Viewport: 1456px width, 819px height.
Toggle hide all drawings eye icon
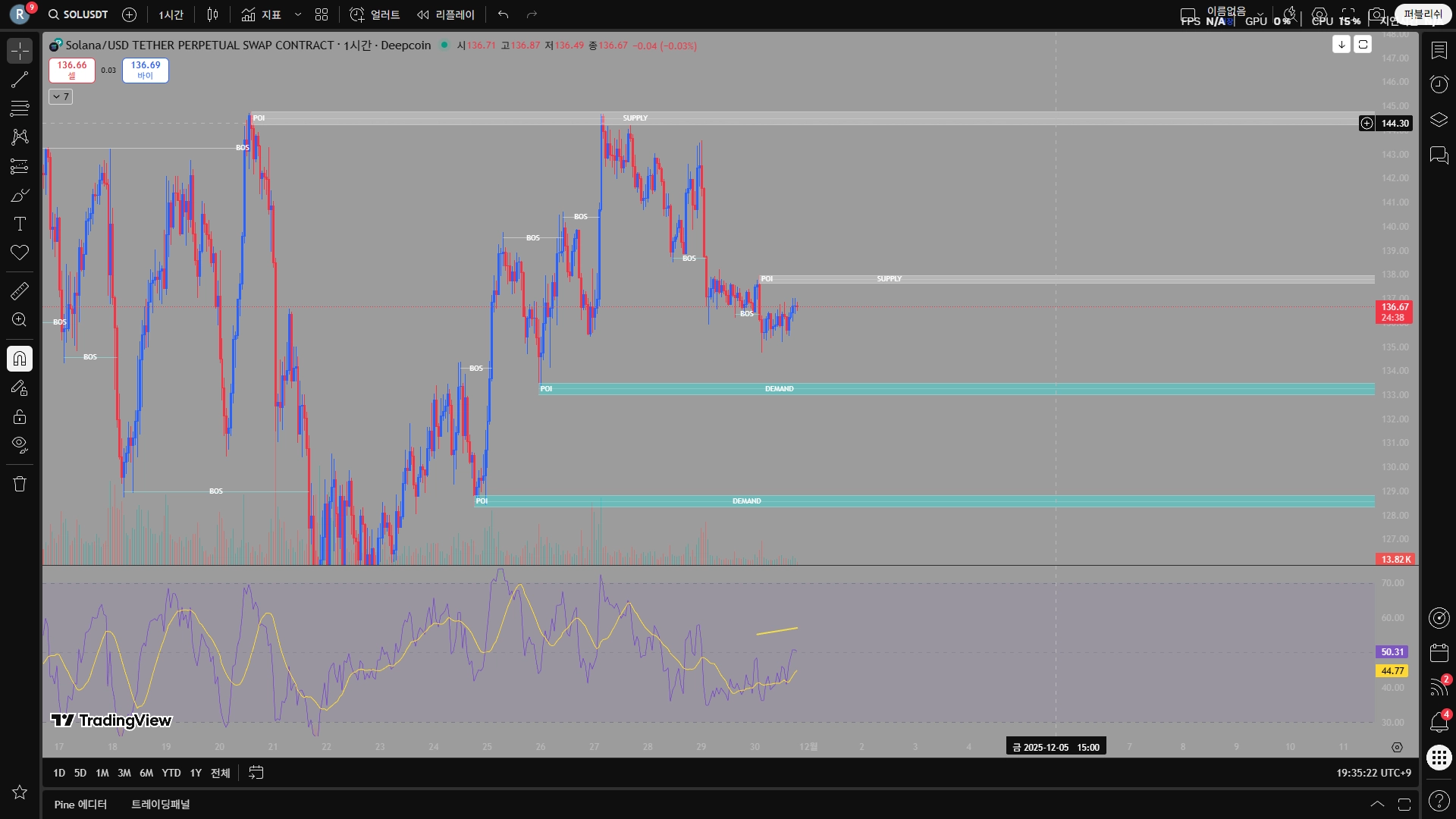pos(20,444)
